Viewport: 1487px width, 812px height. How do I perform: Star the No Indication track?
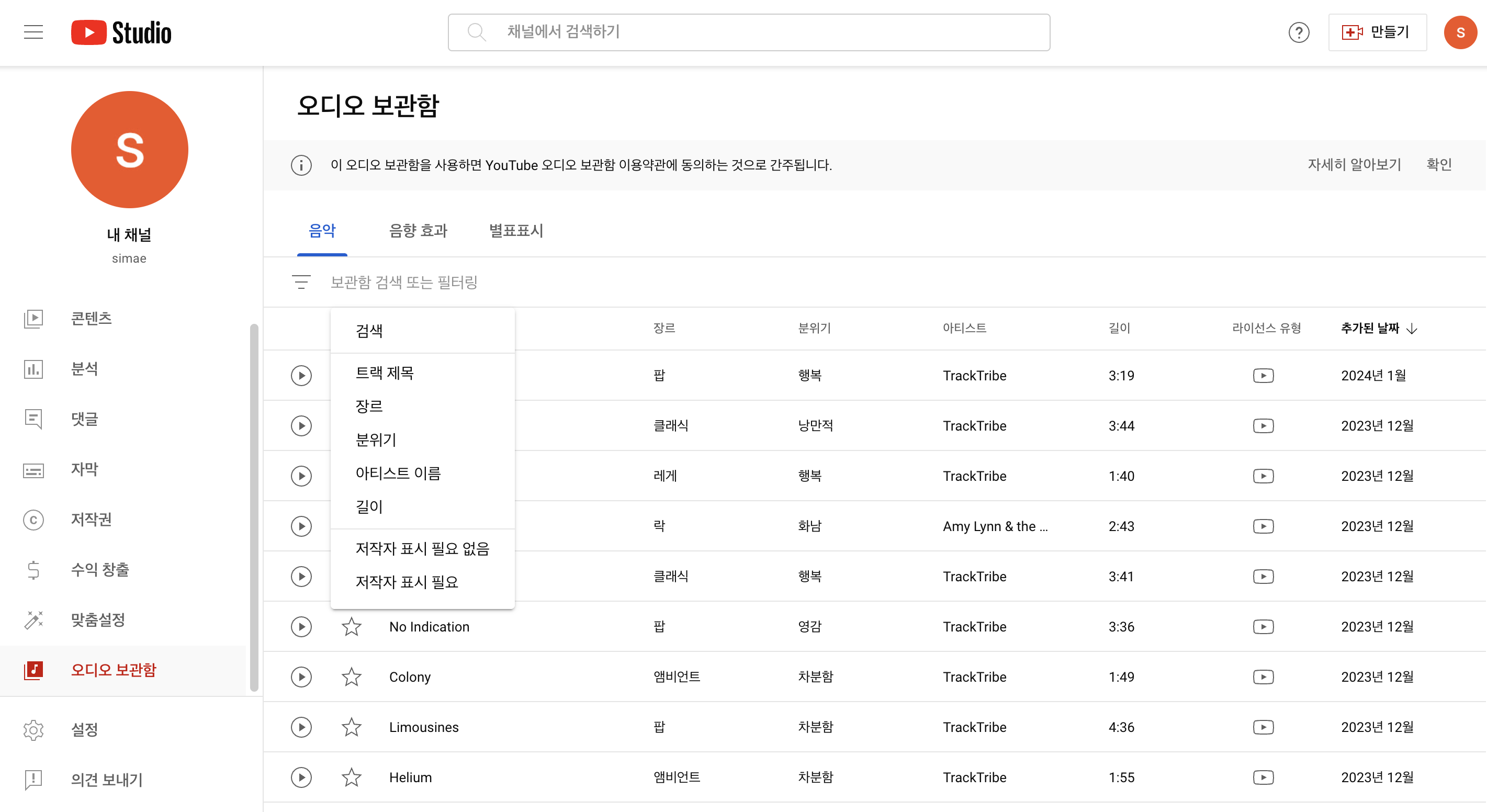pyautogui.click(x=351, y=627)
